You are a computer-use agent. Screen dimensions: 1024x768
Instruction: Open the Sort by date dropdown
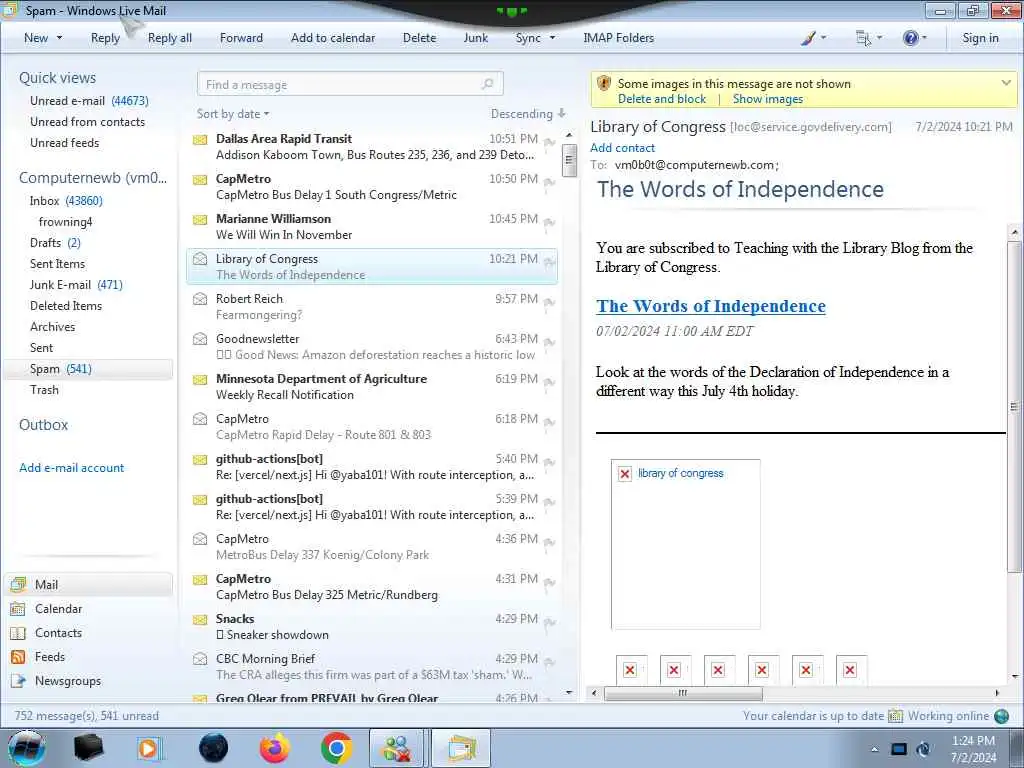[x=233, y=114]
